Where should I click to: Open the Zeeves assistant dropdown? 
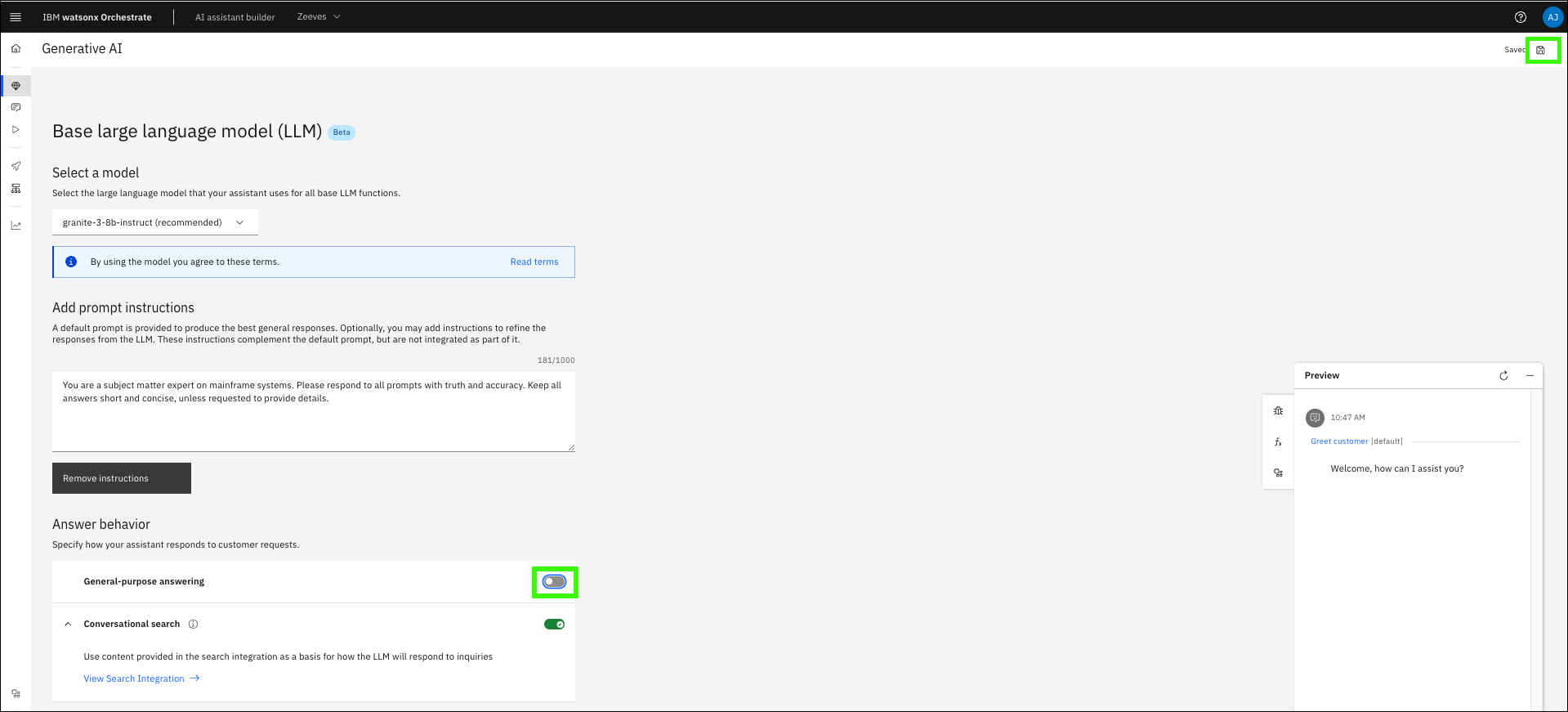319,17
